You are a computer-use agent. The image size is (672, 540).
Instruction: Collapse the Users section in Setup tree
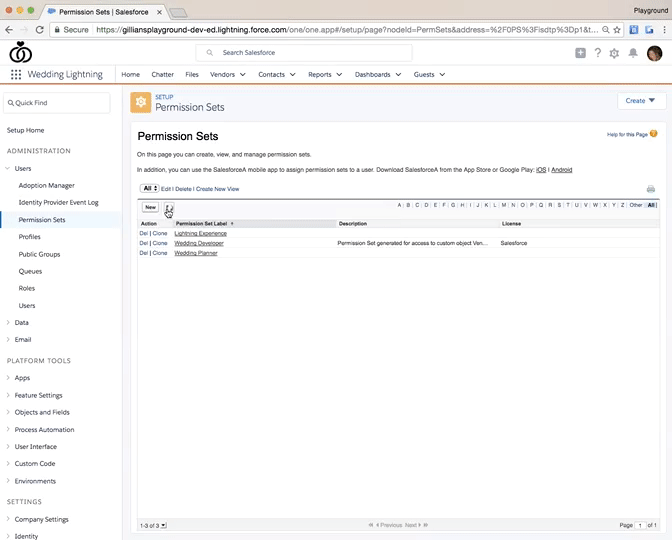pyautogui.click(x=8, y=168)
